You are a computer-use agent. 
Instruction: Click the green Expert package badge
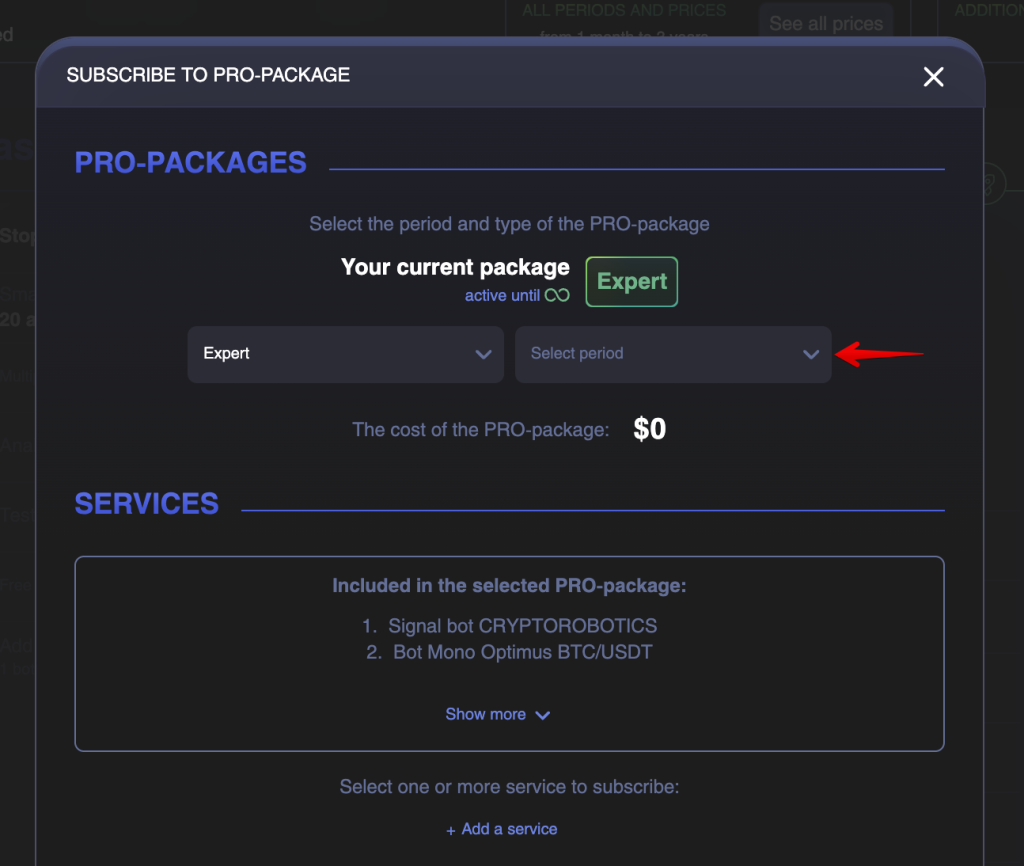(632, 281)
